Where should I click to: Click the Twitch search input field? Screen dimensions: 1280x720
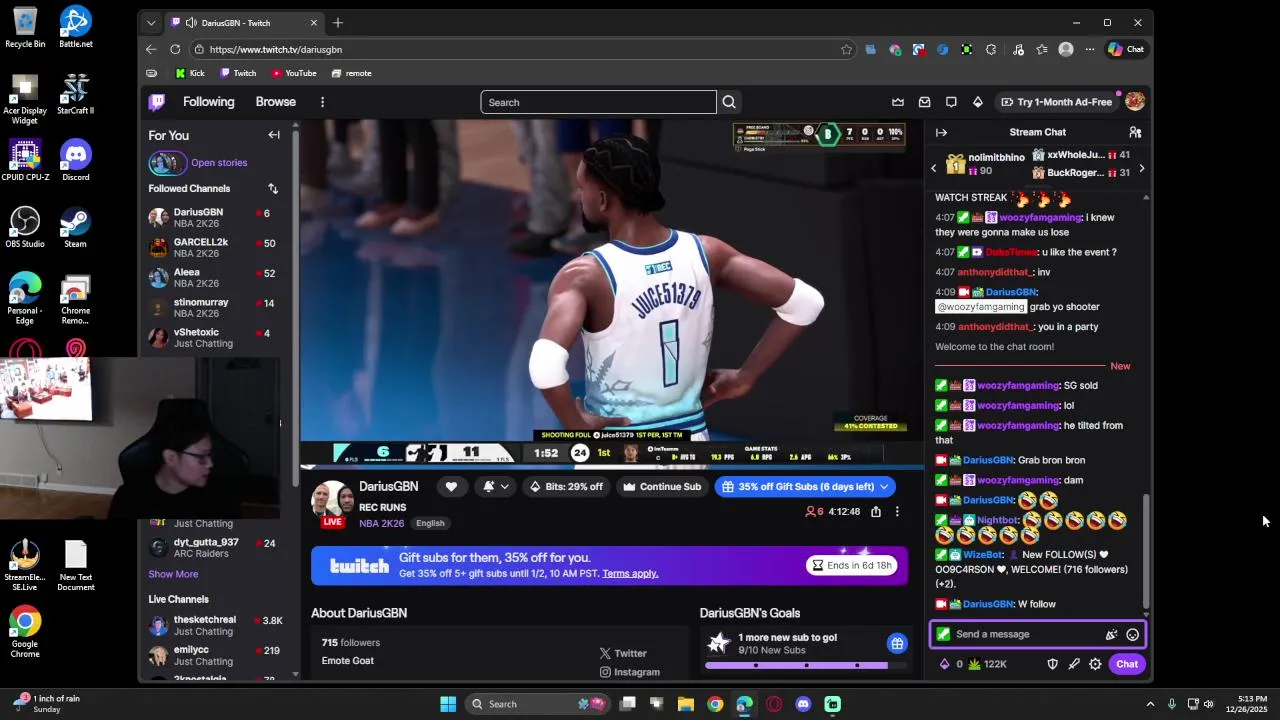point(598,102)
